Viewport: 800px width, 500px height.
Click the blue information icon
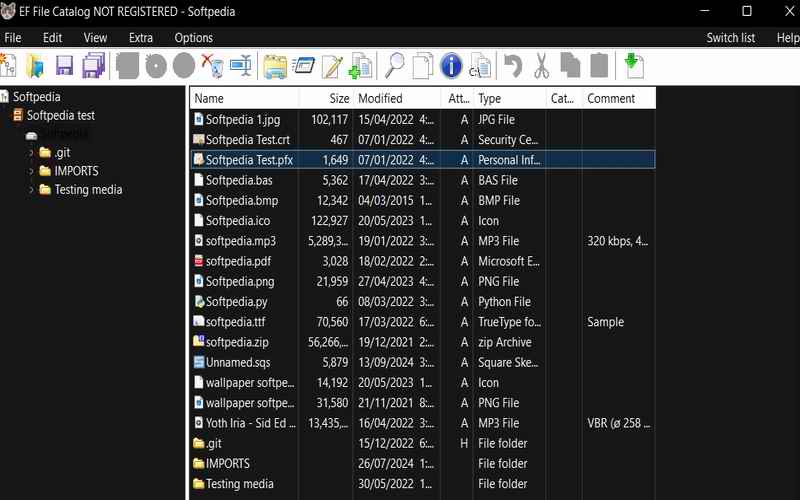[x=451, y=66]
